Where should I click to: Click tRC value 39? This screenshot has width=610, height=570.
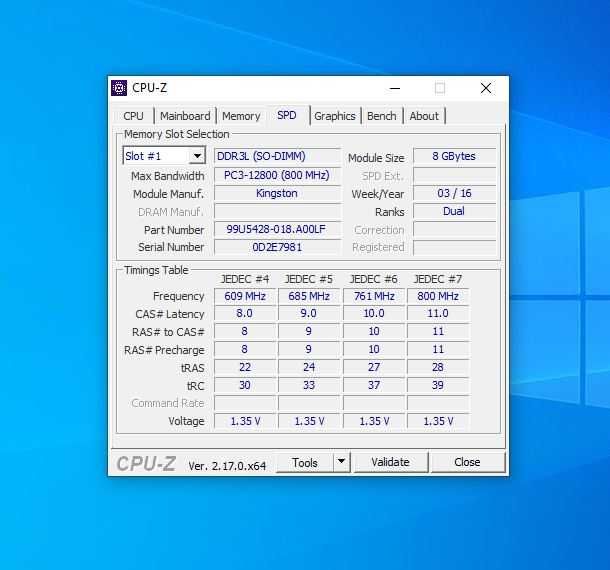(x=438, y=385)
